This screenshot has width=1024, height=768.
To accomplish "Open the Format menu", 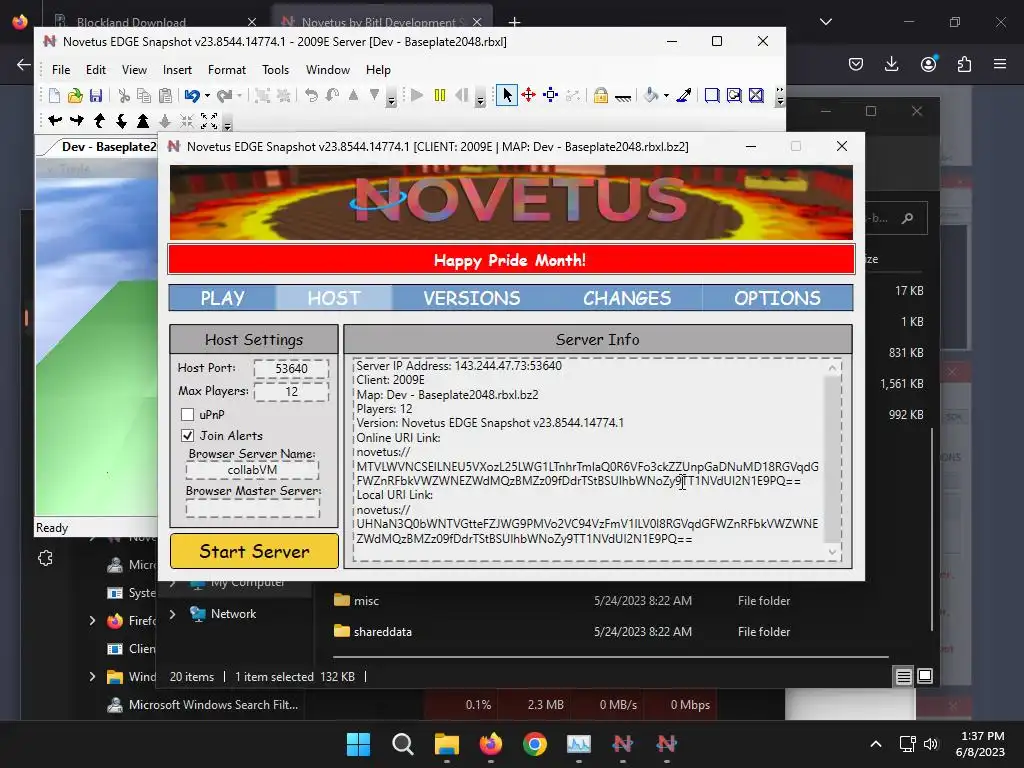I will [x=227, y=69].
